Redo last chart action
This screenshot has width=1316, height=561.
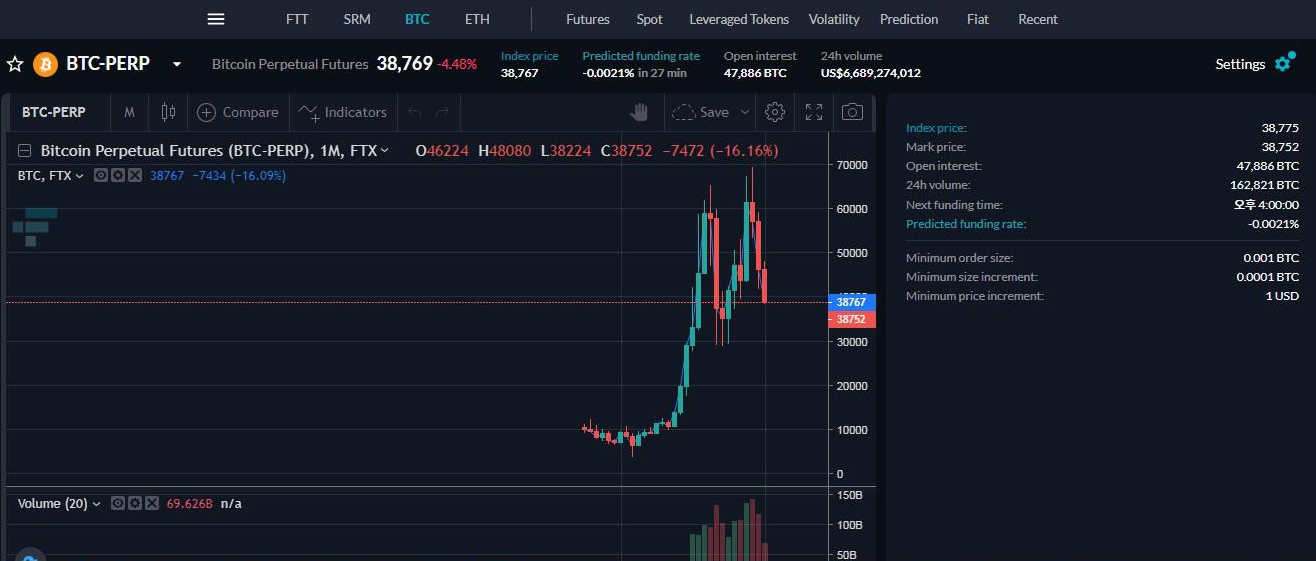442,112
